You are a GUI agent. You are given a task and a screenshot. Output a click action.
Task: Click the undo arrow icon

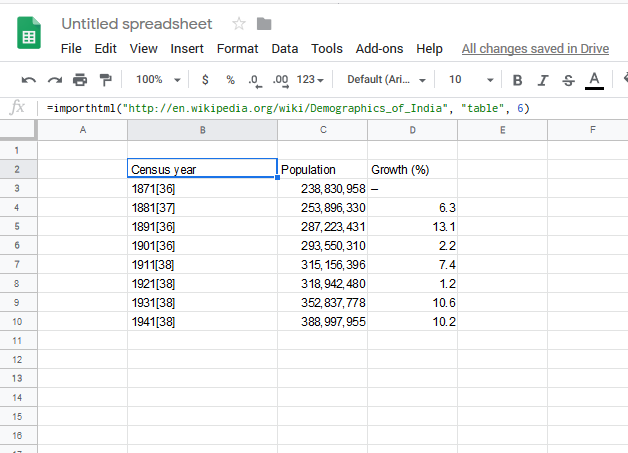click(x=29, y=80)
